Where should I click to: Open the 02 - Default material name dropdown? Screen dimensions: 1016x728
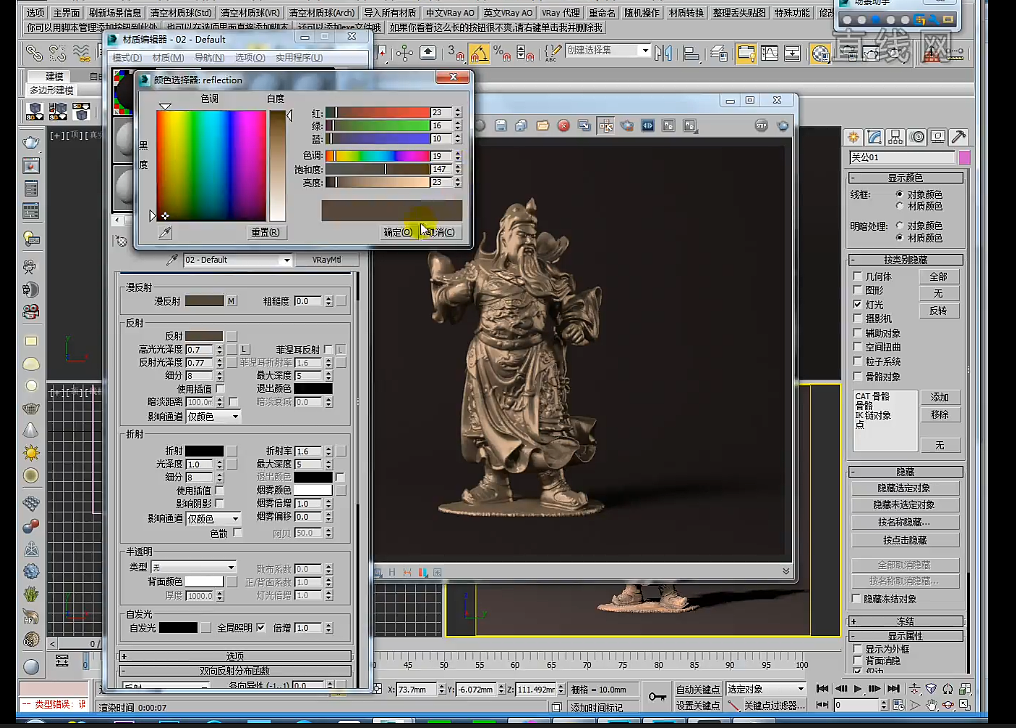pyautogui.click(x=286, y=260)
